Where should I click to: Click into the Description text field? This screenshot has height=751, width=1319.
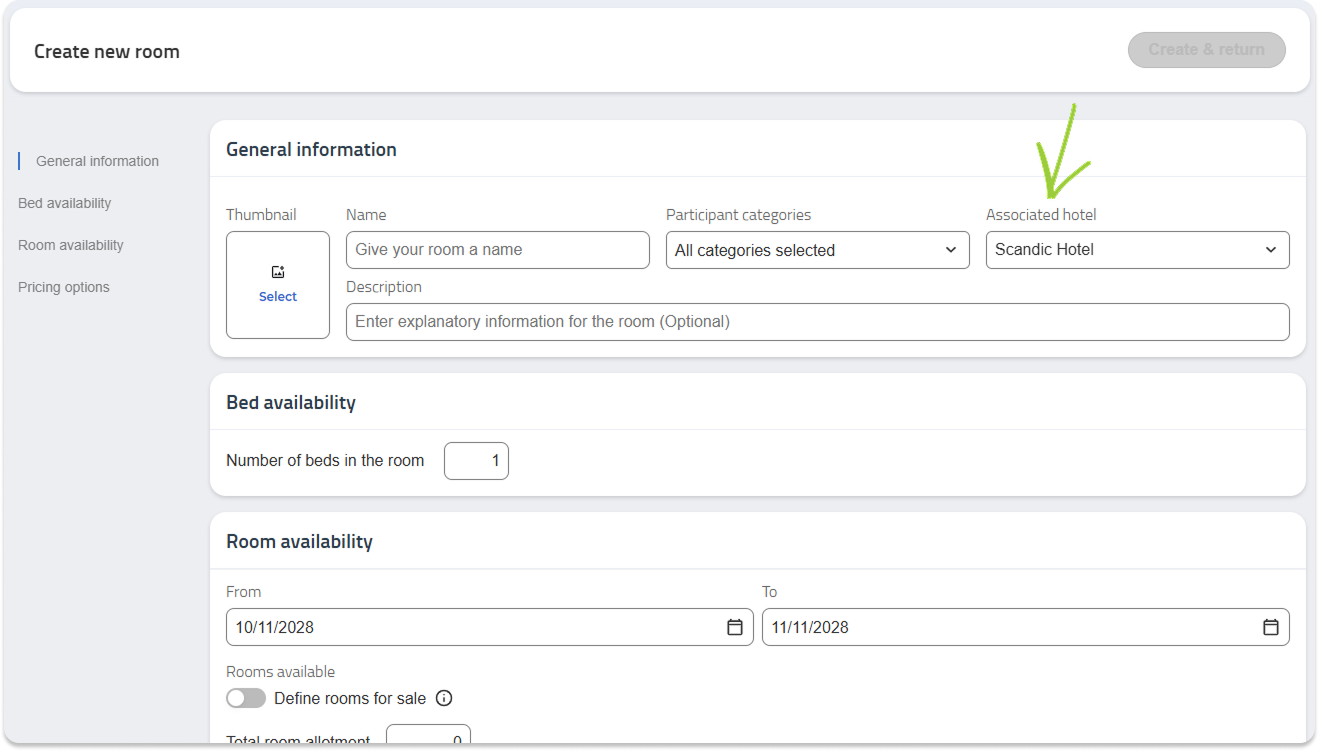point(818,322)
